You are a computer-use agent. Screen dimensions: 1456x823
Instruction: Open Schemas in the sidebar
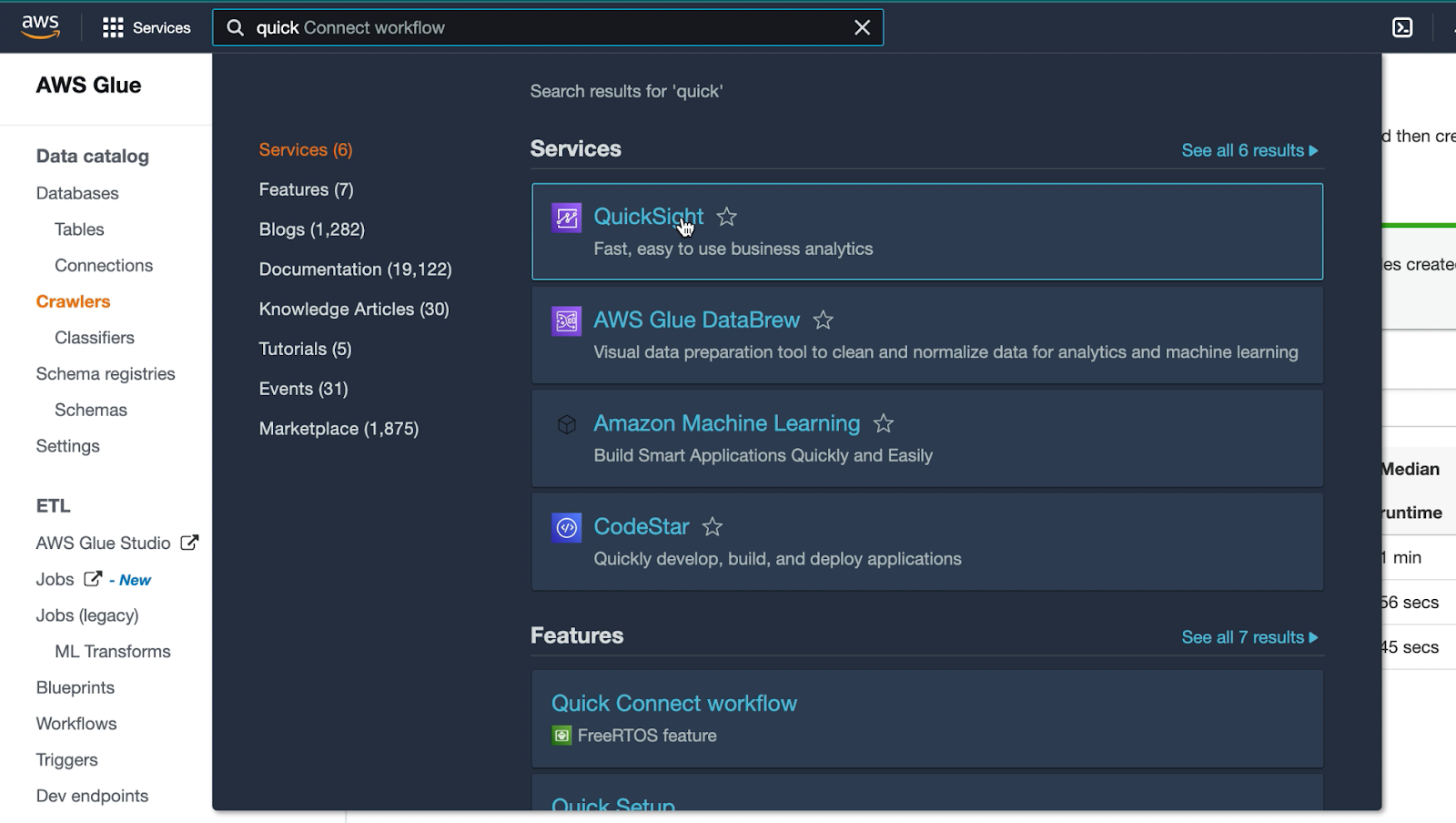click(x=91, y=410)
